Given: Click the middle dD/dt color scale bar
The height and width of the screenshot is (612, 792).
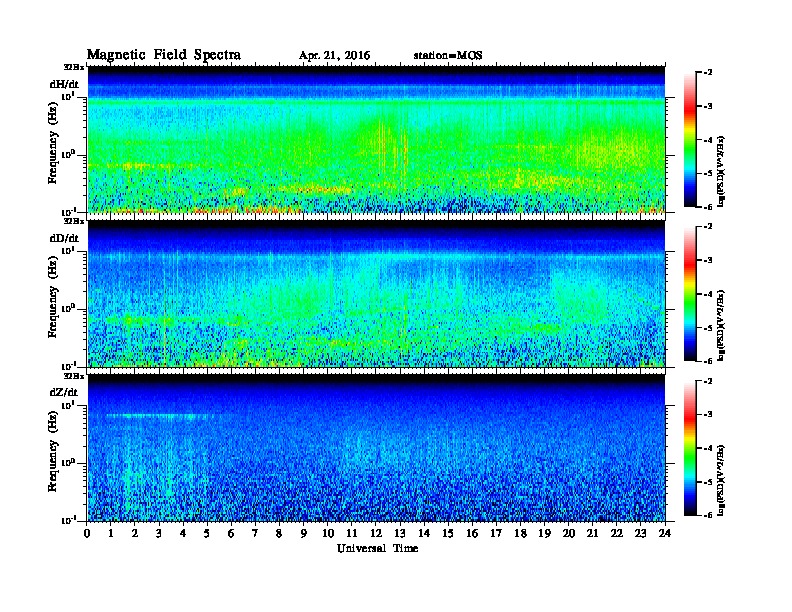Looking at the screenshot, I should (690, 294).
